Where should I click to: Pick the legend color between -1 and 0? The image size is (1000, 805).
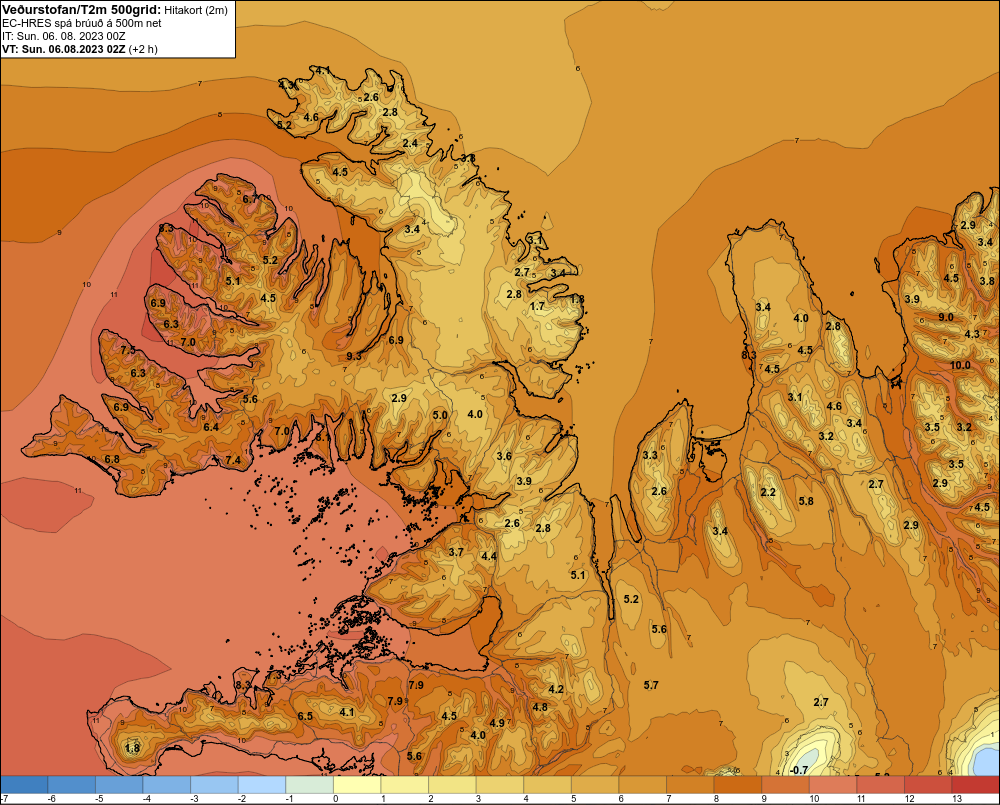(x=310, y=785)
